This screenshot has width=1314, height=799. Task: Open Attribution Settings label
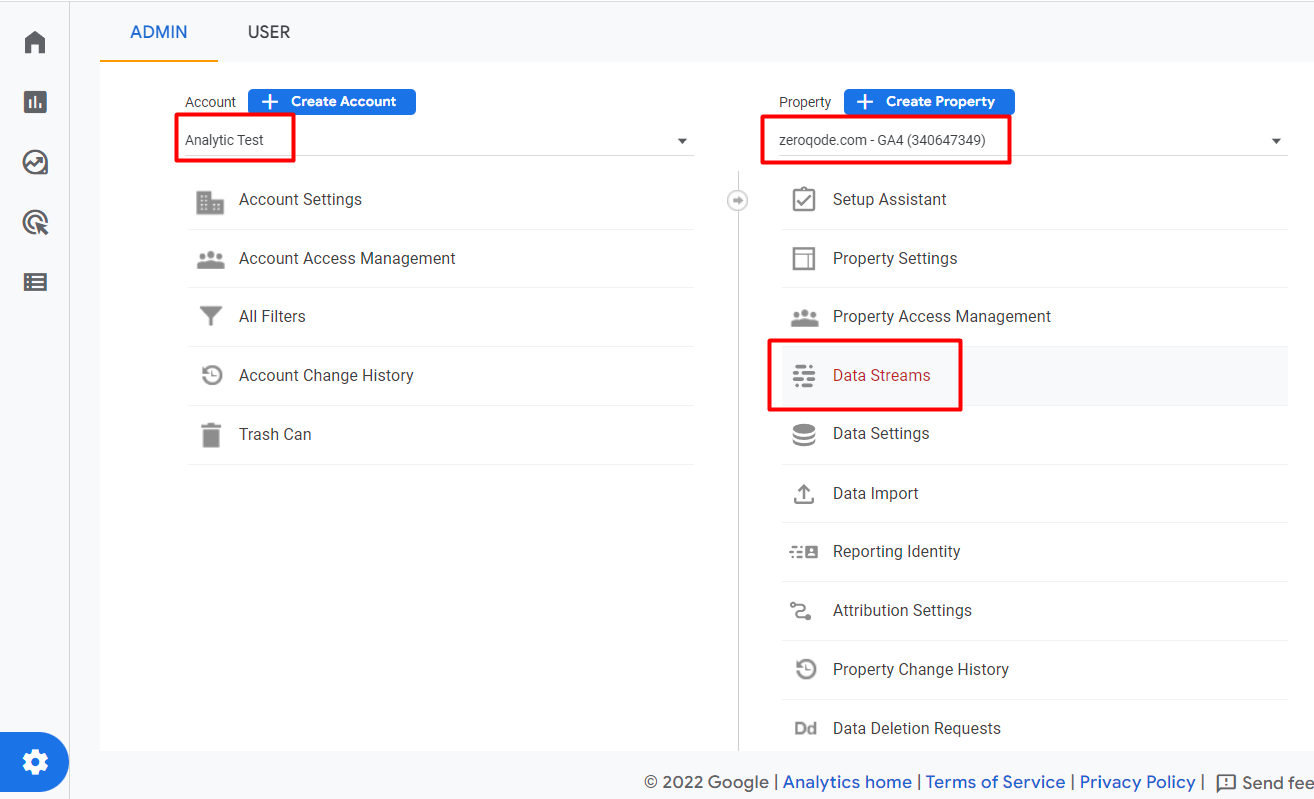tap(902, 611)
